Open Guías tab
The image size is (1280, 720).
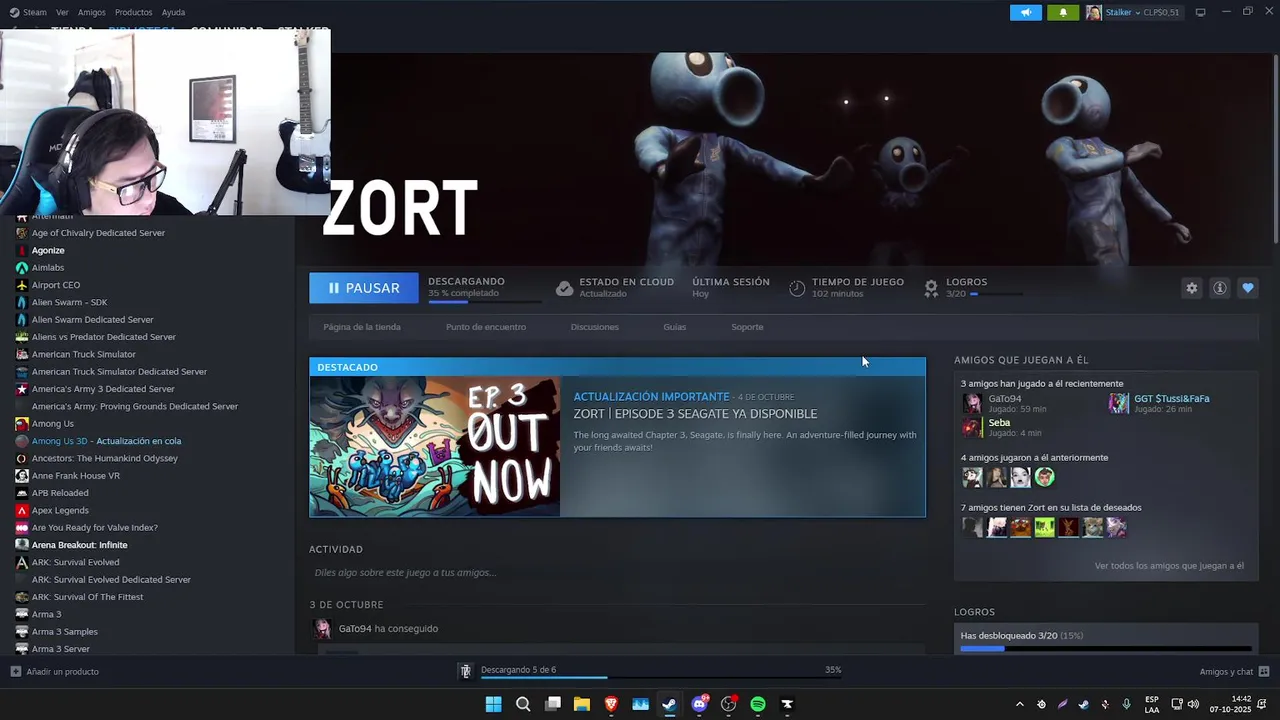(x=674, y=327)
